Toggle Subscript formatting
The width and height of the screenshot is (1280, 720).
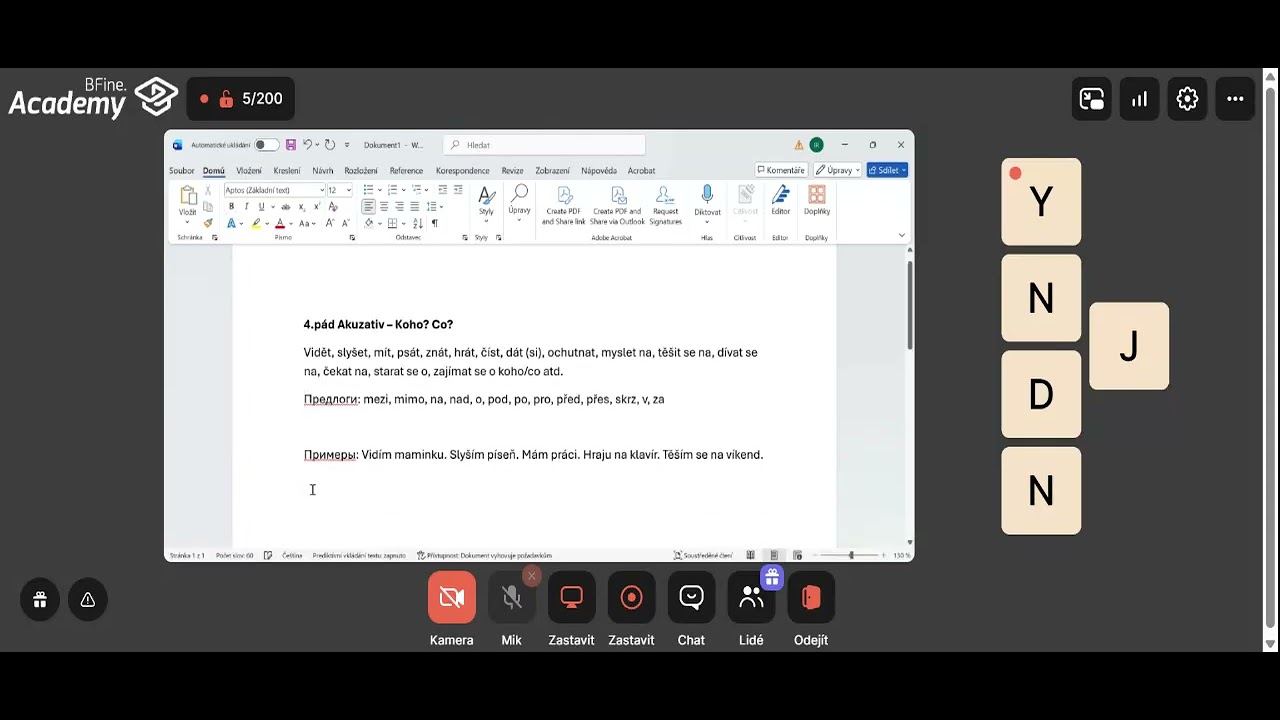[x=302, y=207]
